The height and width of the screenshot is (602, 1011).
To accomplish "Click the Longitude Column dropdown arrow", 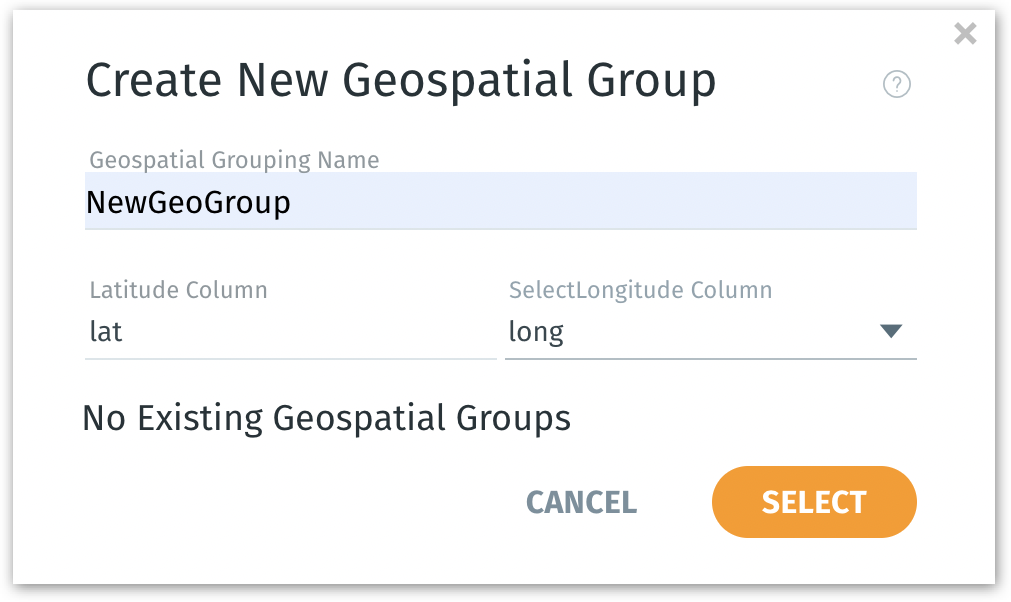I will 891,331.
